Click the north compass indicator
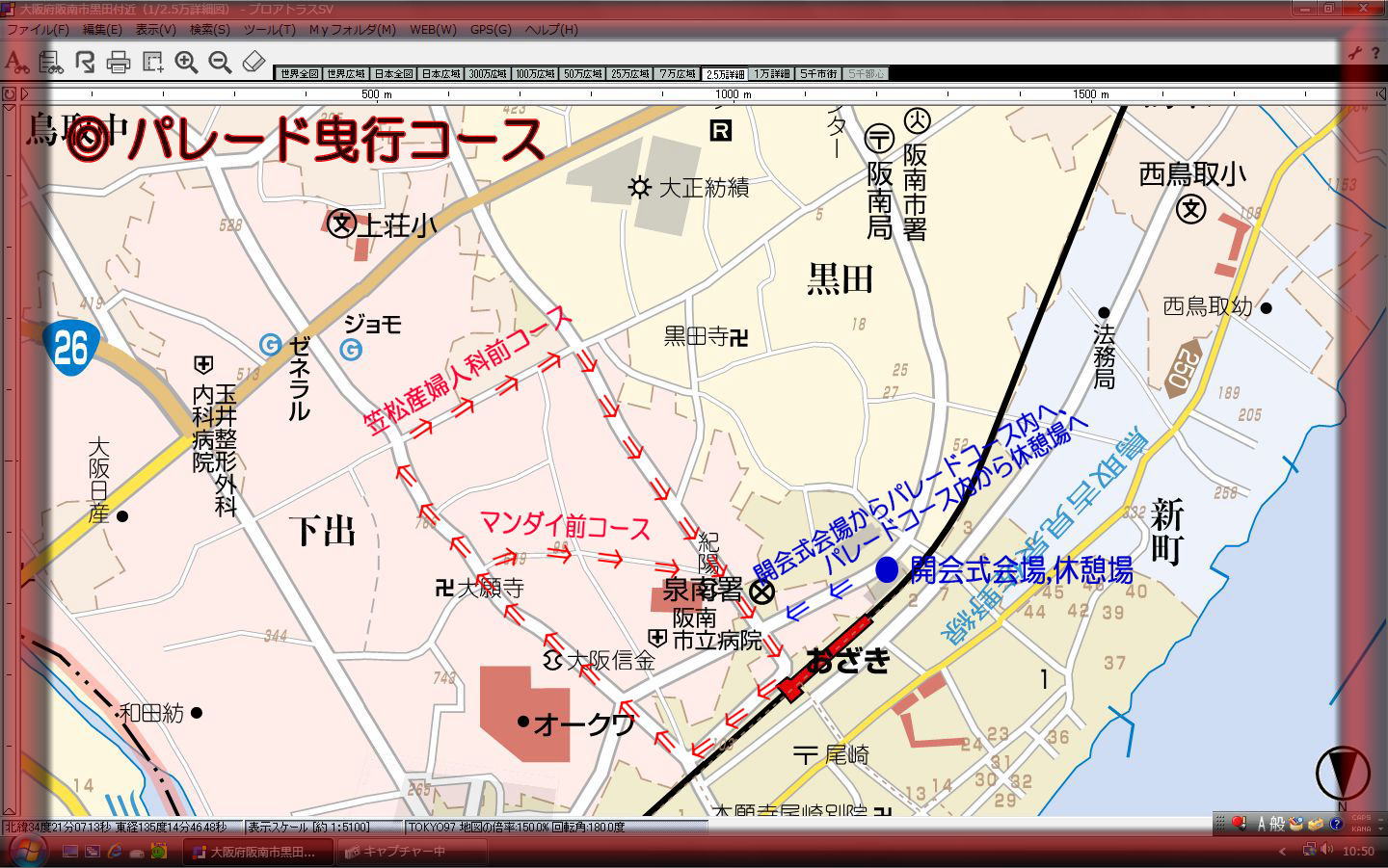 pyautogui.click(x=1343, y=774)
